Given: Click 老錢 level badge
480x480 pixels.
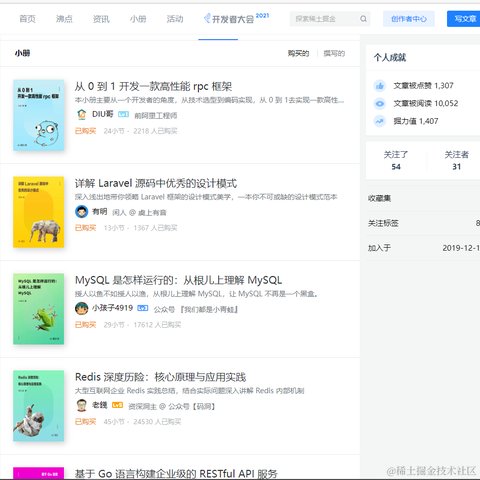Looking at the screenshot, I should 117,405.
